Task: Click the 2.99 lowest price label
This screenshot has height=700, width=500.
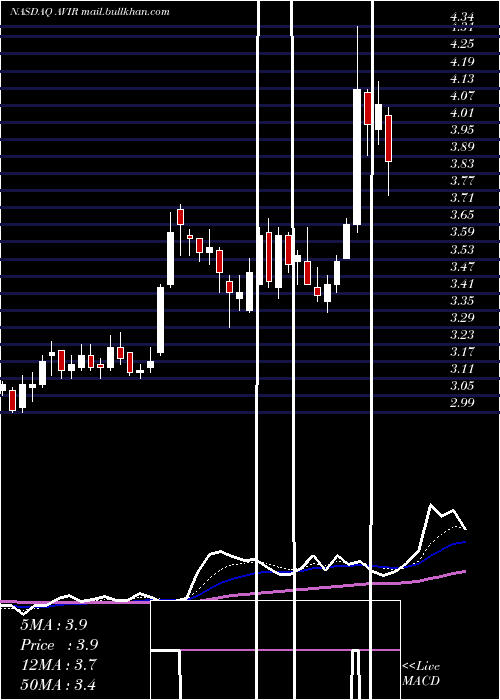Action: pos(462,402)
